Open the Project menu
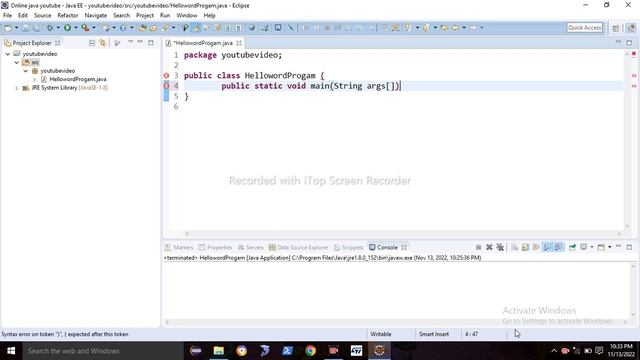 (145, 16)
